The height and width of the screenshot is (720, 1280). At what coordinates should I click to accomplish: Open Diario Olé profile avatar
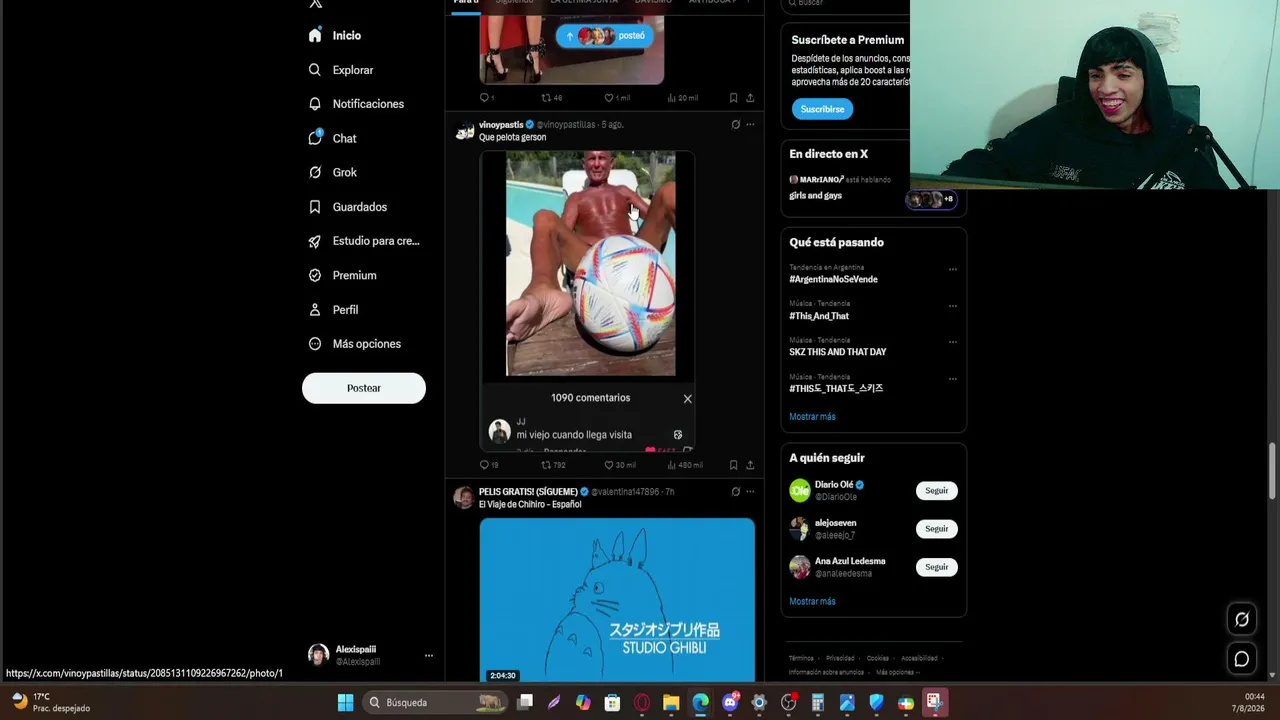[x=800, y=491]
